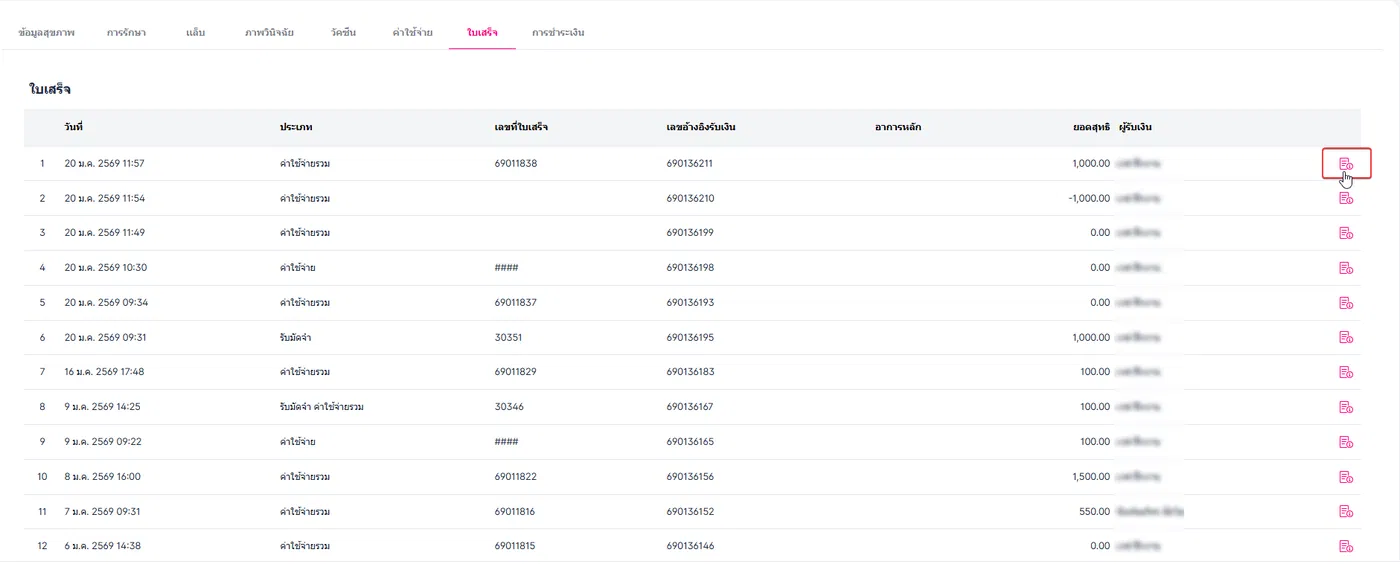This screenshot has width=1400, height=564.
Task: Open the การชำระเงิน tab
Action: click(558, 33)
